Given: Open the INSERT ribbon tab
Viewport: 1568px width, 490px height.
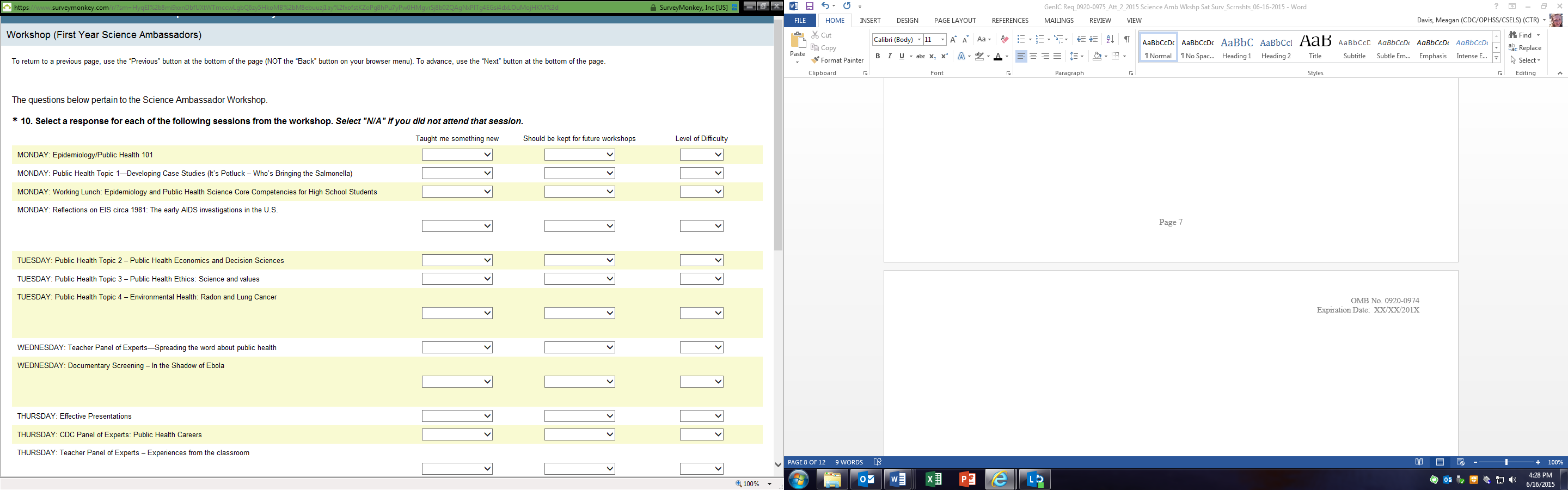Looking at the screenshot, I should pos(870,20).
